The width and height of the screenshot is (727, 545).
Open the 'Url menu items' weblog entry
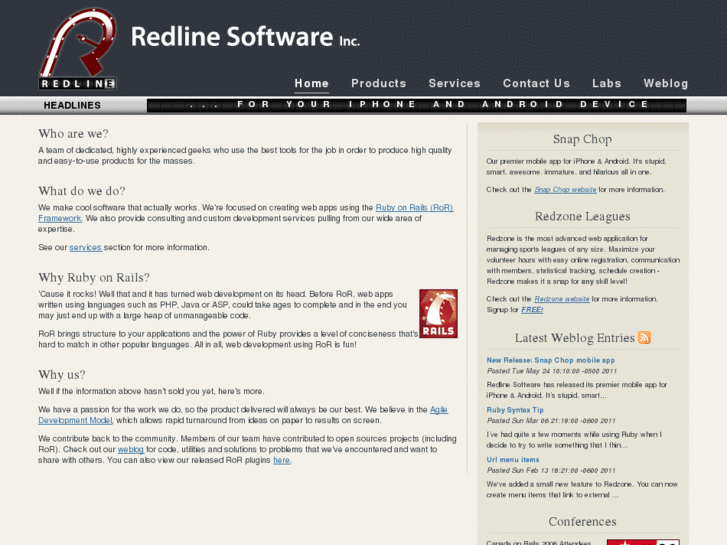pyautogui.click(x=512, y=459)
